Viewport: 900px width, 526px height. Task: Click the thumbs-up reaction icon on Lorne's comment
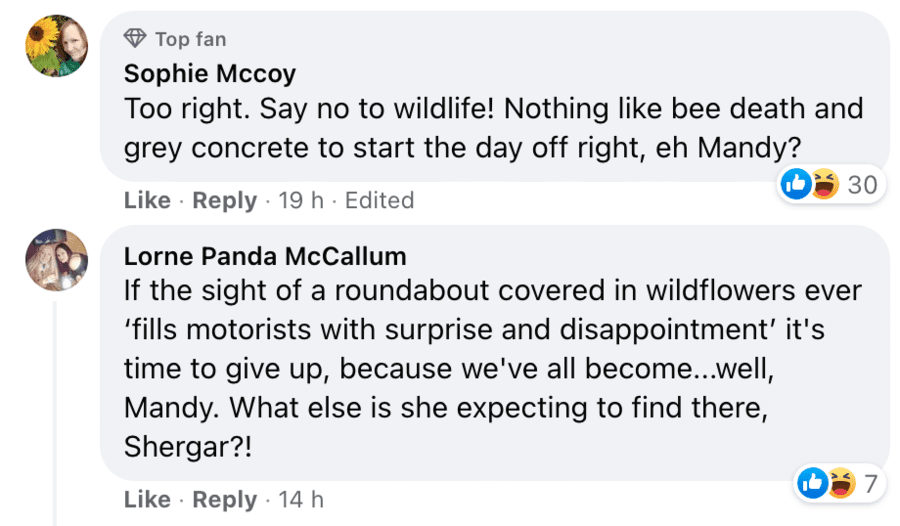tap(813, 484)
